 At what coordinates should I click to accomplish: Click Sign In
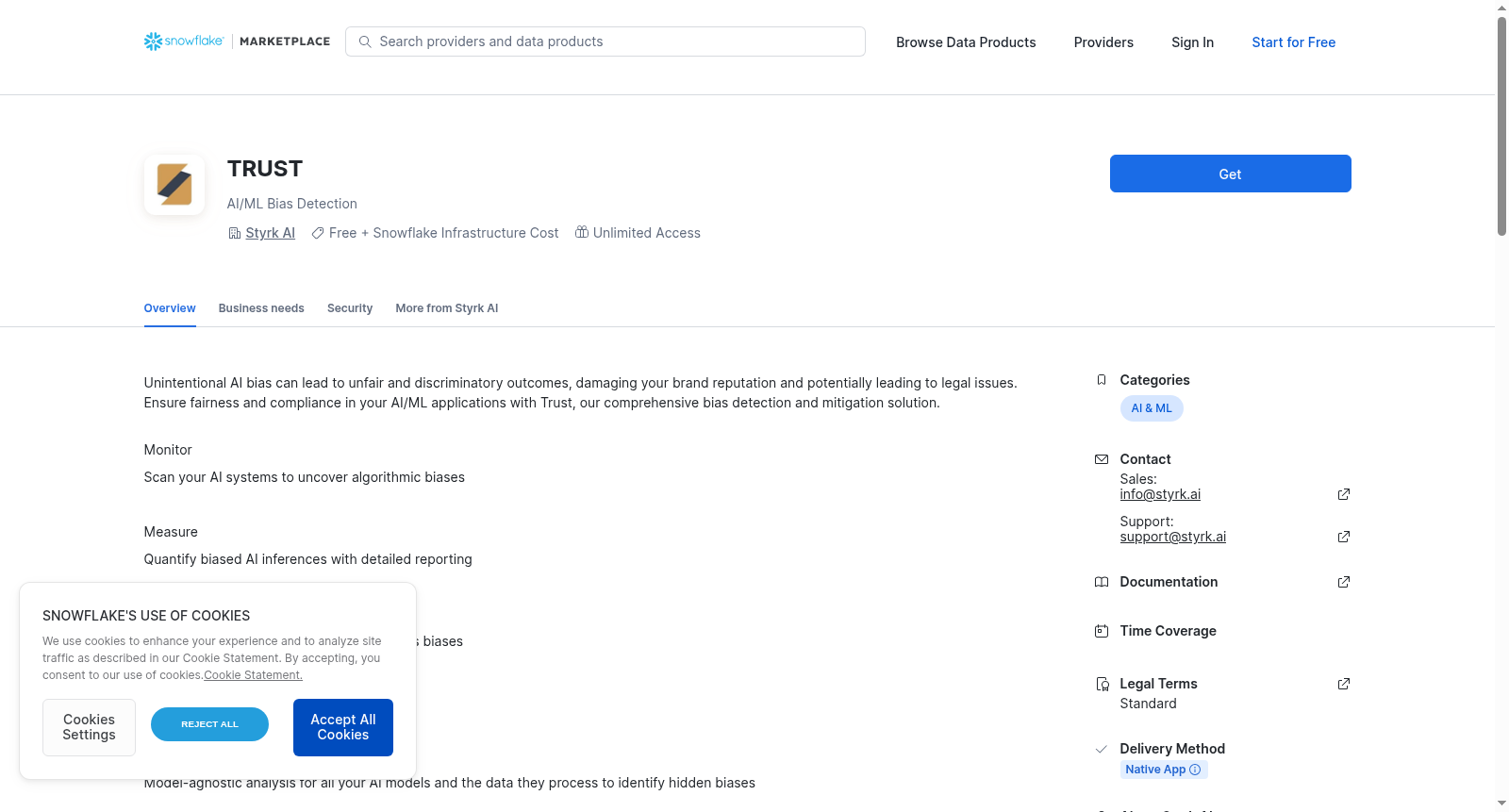1193,42
